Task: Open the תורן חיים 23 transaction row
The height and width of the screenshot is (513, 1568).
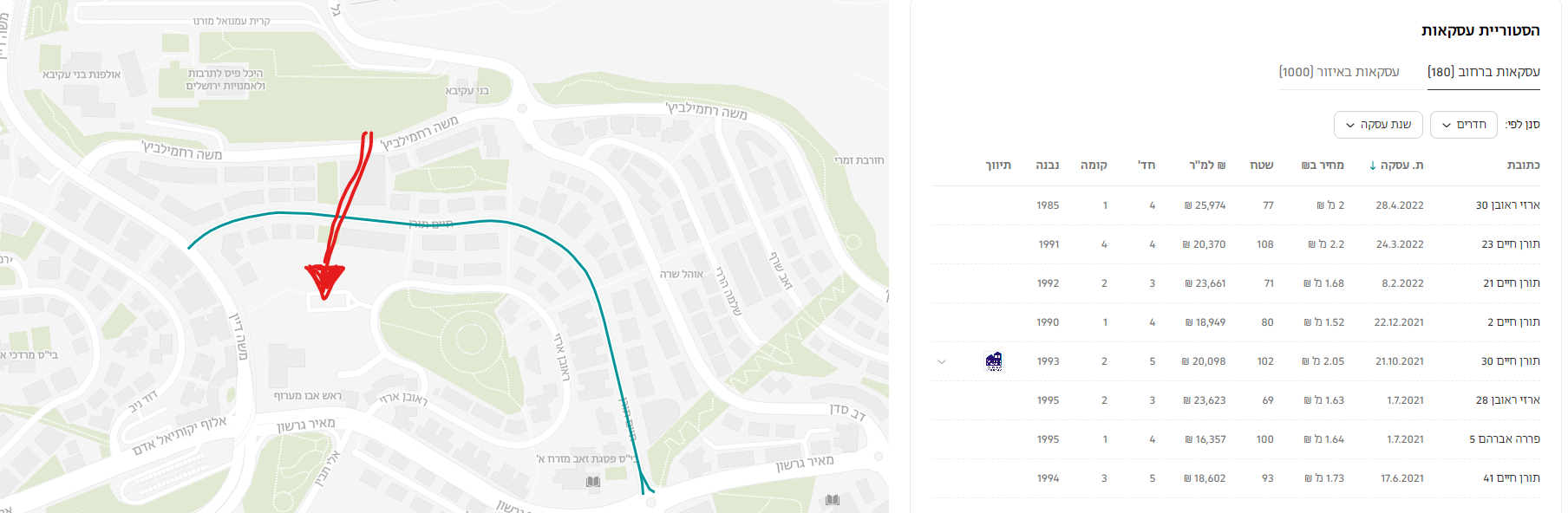Action: [x=1510, y=244]
